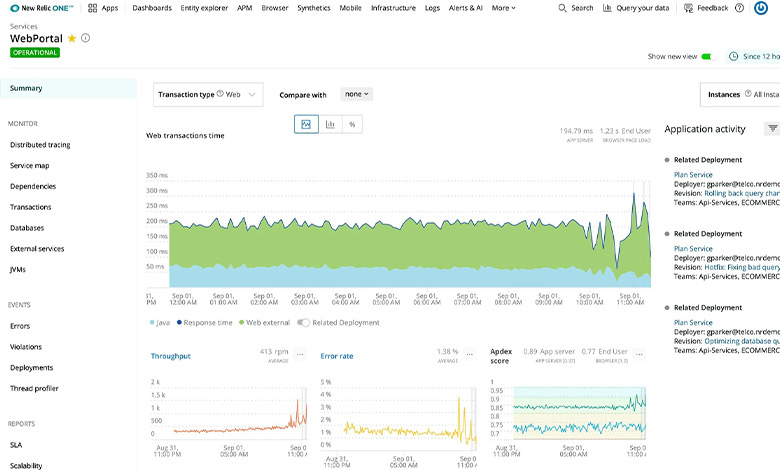Image resolution: width=780 pixels, height=470 pixels.
Task: Open Dependencies in the sidebar
Action: [x=33, y=187]
